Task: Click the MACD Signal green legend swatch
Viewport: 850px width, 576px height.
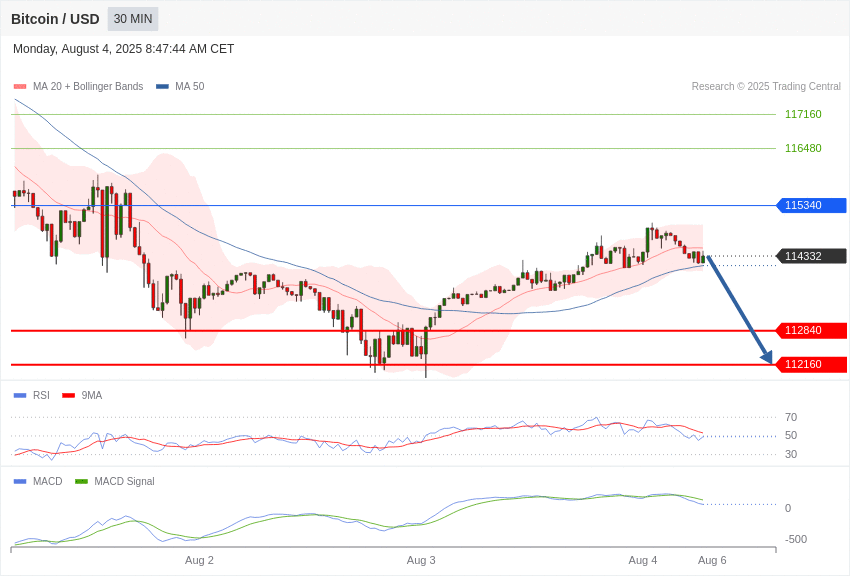Action: point(81,481)
